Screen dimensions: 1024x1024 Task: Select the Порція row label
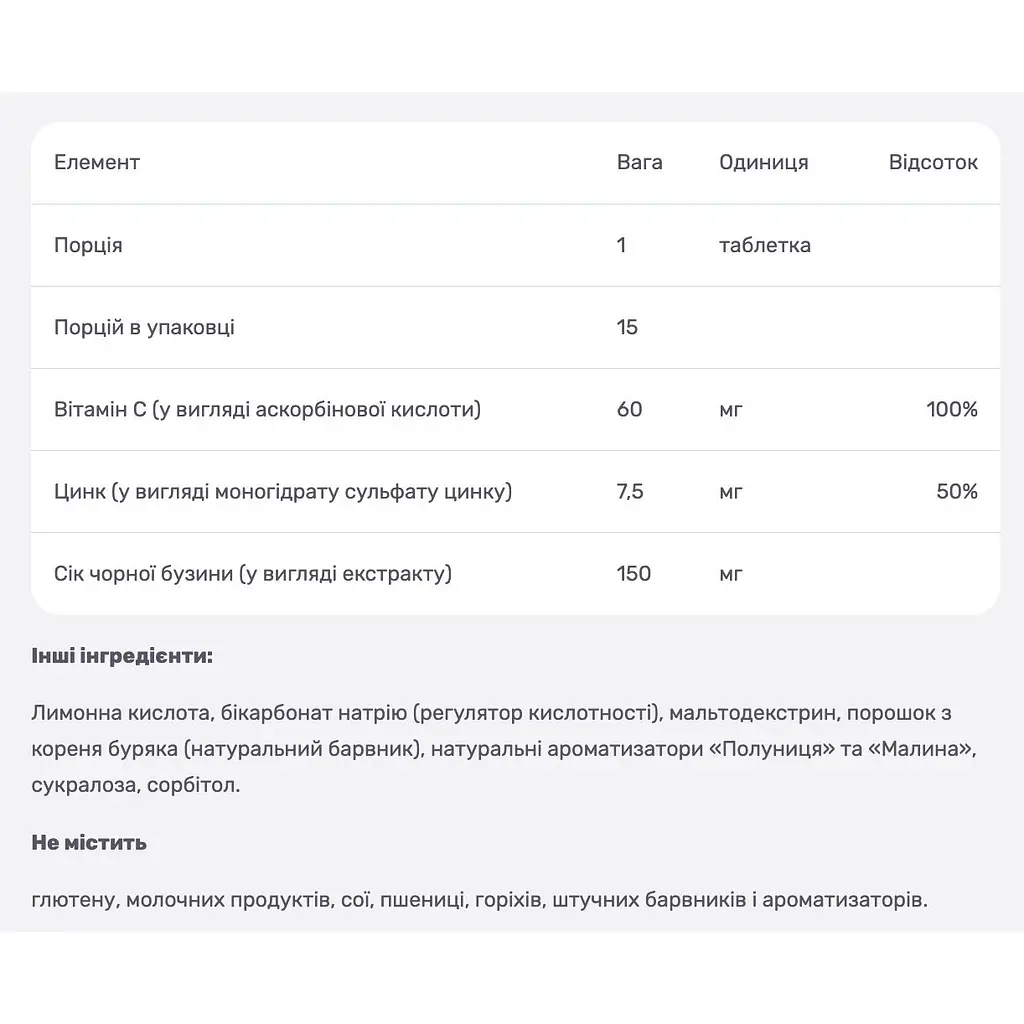point(88,246)
